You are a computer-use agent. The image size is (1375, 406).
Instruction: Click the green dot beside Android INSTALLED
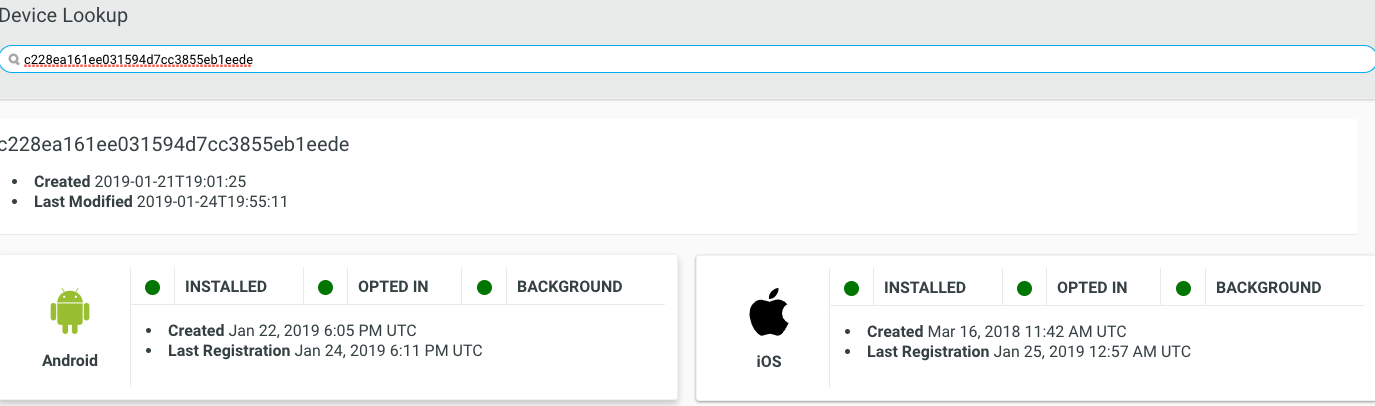[152, 288]
